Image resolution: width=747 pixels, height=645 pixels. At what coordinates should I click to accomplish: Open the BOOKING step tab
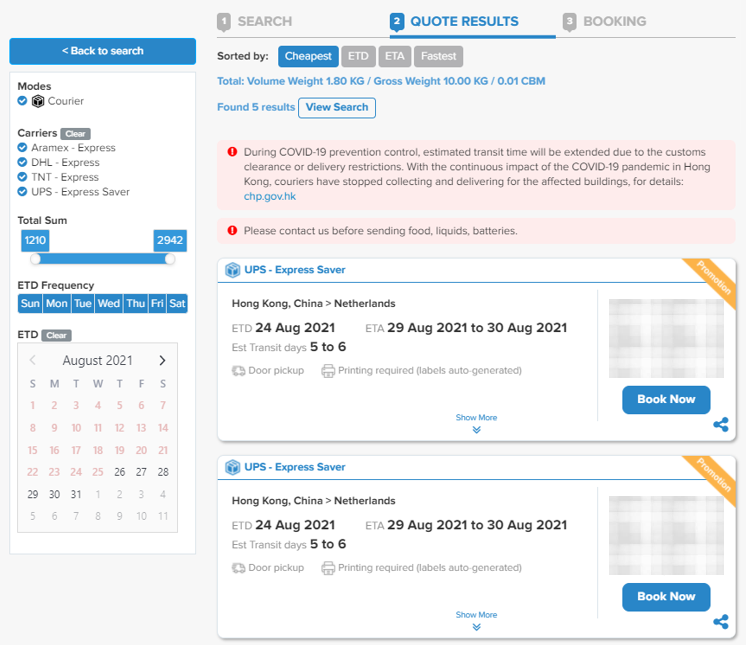(605, 21)
